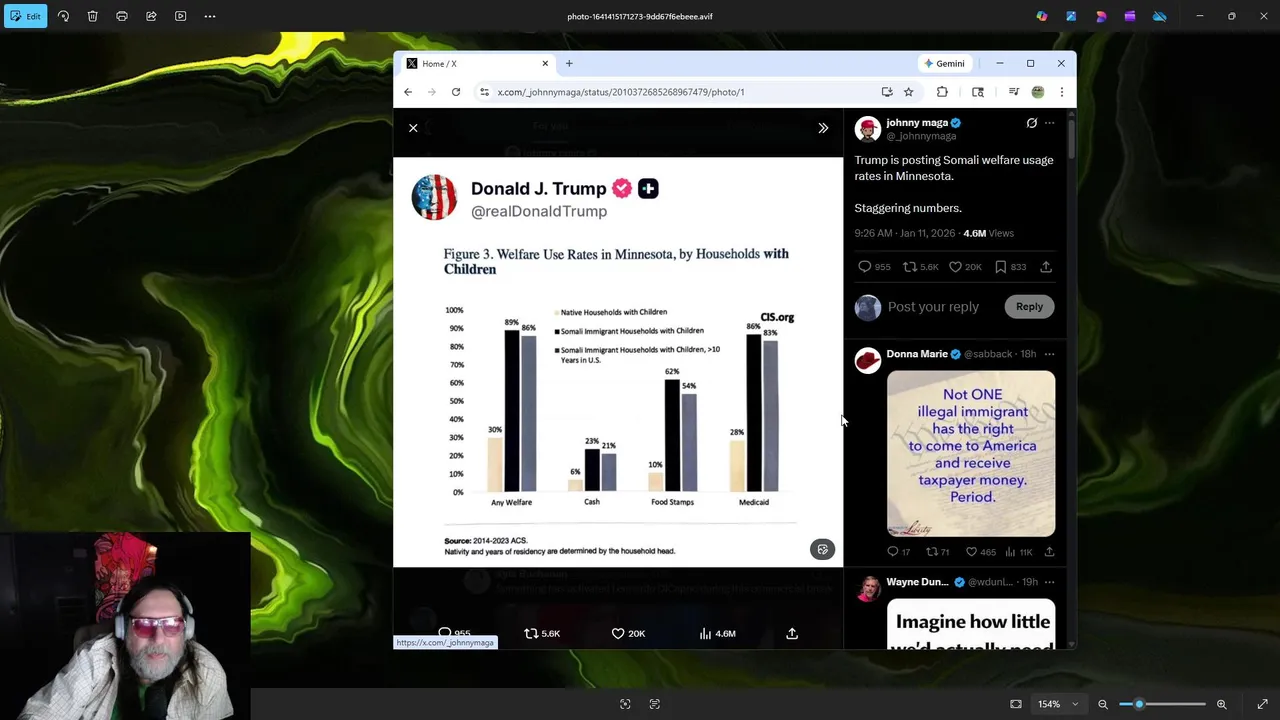The height and width of the screenshot is (720, 1280).
Task: Select the Home / X tab
Action: pos(477,63)
